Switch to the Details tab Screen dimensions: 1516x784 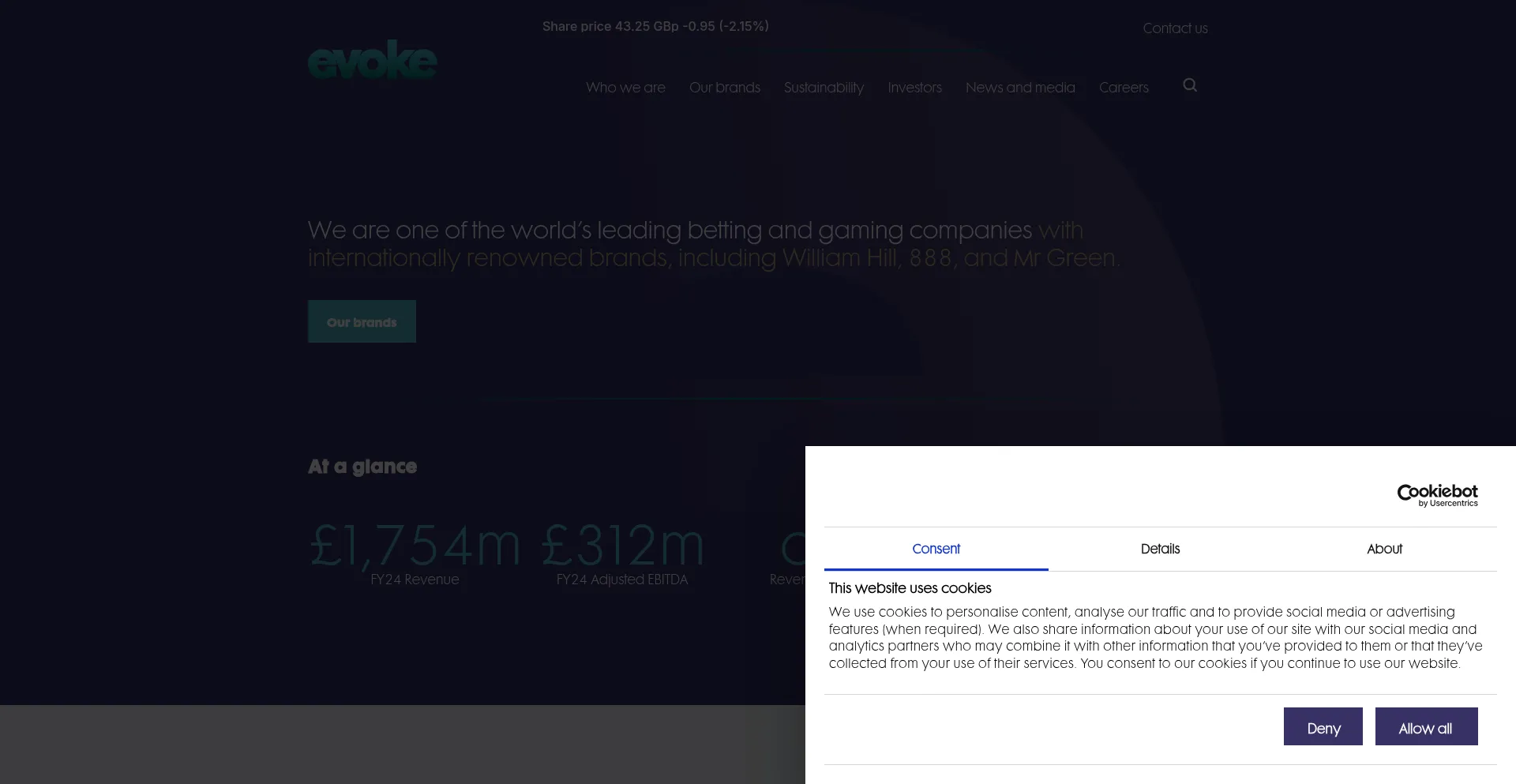click(1160, 549)
